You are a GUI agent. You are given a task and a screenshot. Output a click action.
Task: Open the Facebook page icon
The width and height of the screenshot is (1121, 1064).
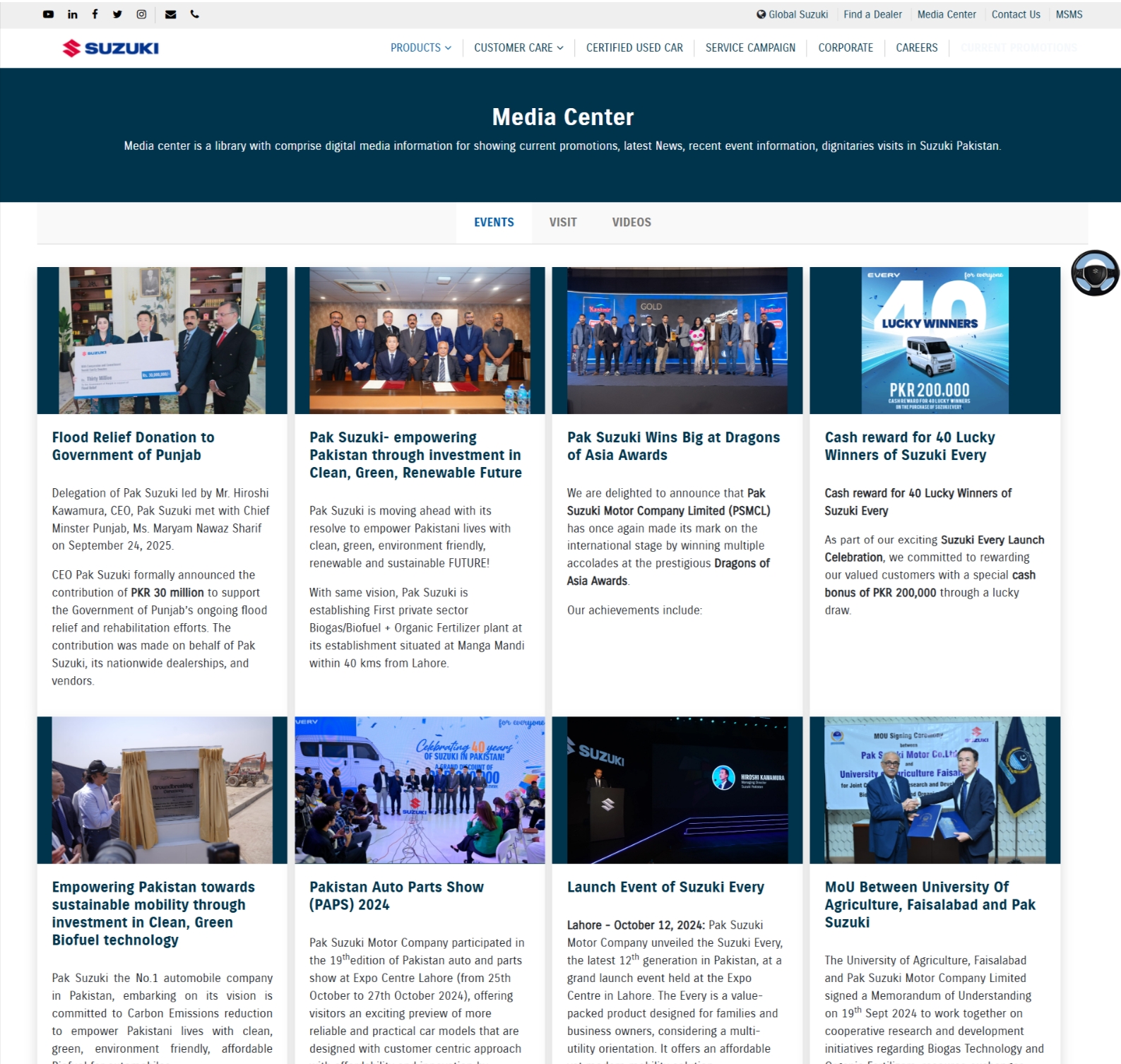pos(95,14)
